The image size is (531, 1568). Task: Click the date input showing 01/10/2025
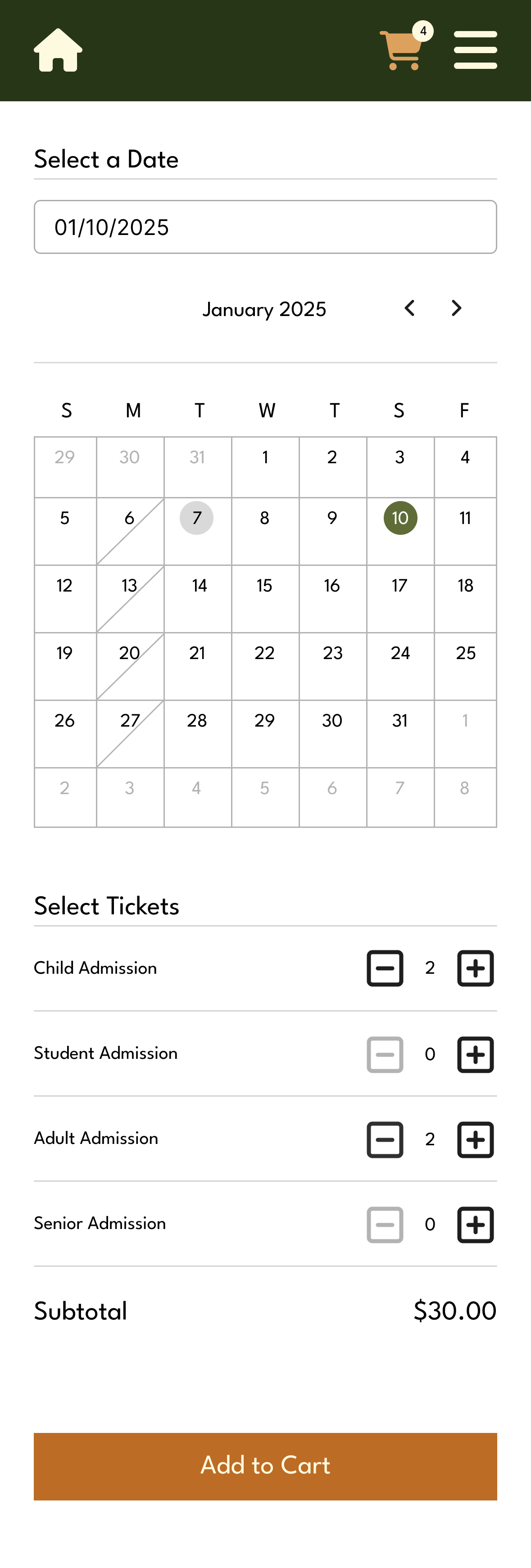(266, 227)
